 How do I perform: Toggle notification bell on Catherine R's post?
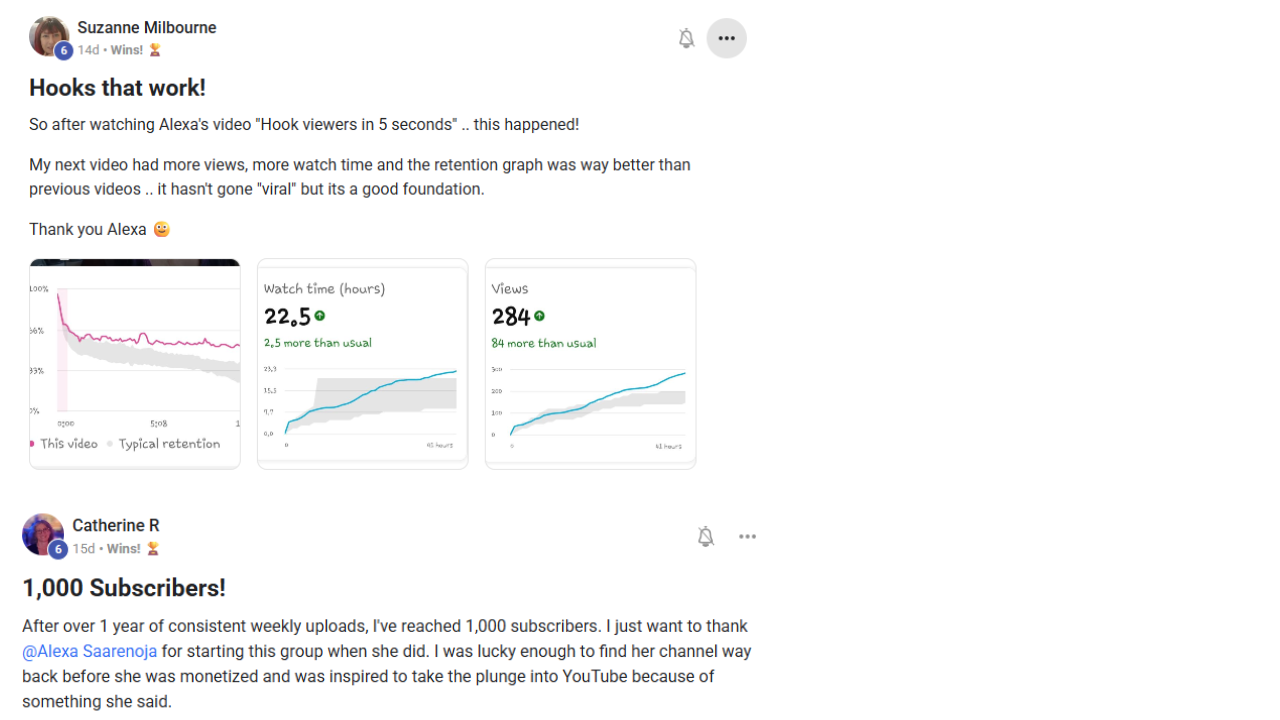[x=706, y=537]
